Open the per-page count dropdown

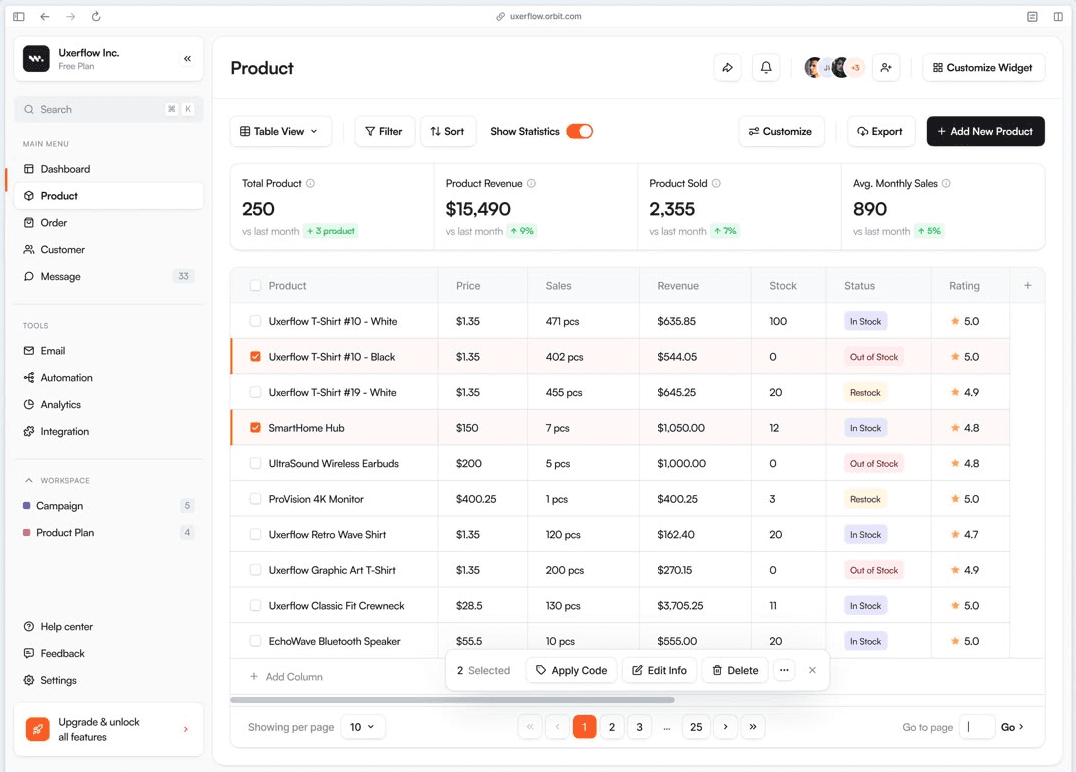[362, 727]
